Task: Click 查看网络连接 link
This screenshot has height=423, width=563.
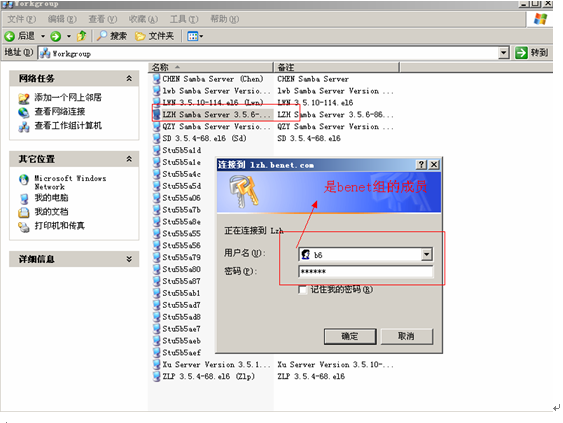Action: tap(60, 112)
